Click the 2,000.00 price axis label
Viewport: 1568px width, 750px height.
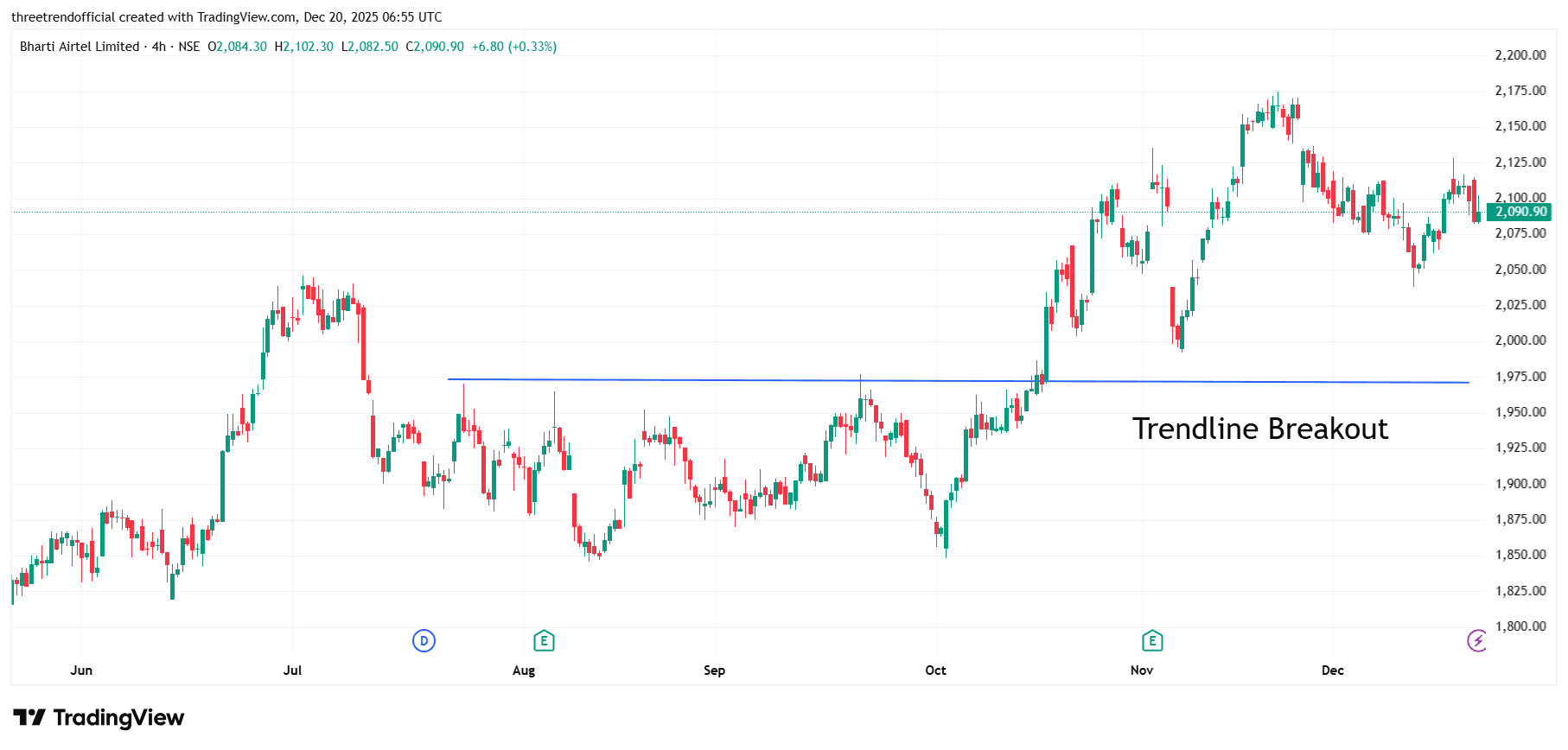[1520, 340]
